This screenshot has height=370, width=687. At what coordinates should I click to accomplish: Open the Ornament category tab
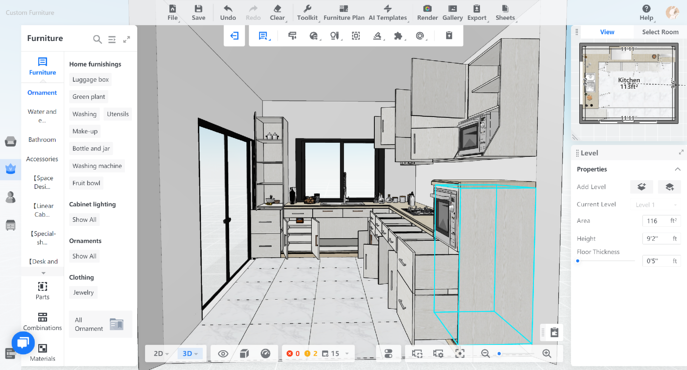pyautogui.click(x=42, y=92)
